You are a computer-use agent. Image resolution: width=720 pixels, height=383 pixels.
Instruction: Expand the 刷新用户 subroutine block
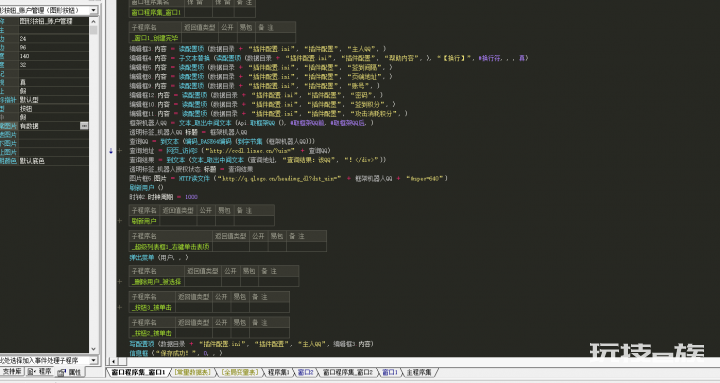coord(120,221)
